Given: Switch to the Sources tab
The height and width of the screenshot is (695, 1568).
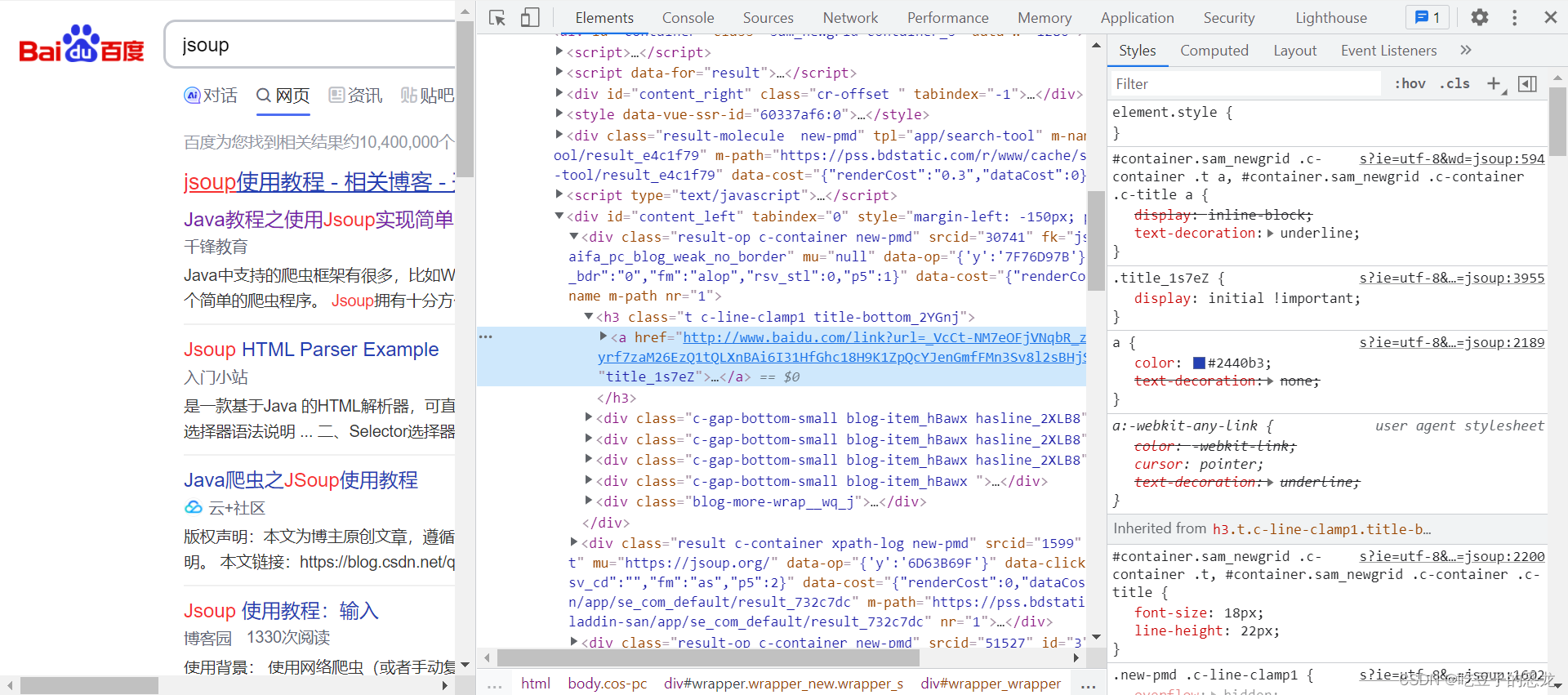Looking at the screenshot, I should tap(768, 17).
